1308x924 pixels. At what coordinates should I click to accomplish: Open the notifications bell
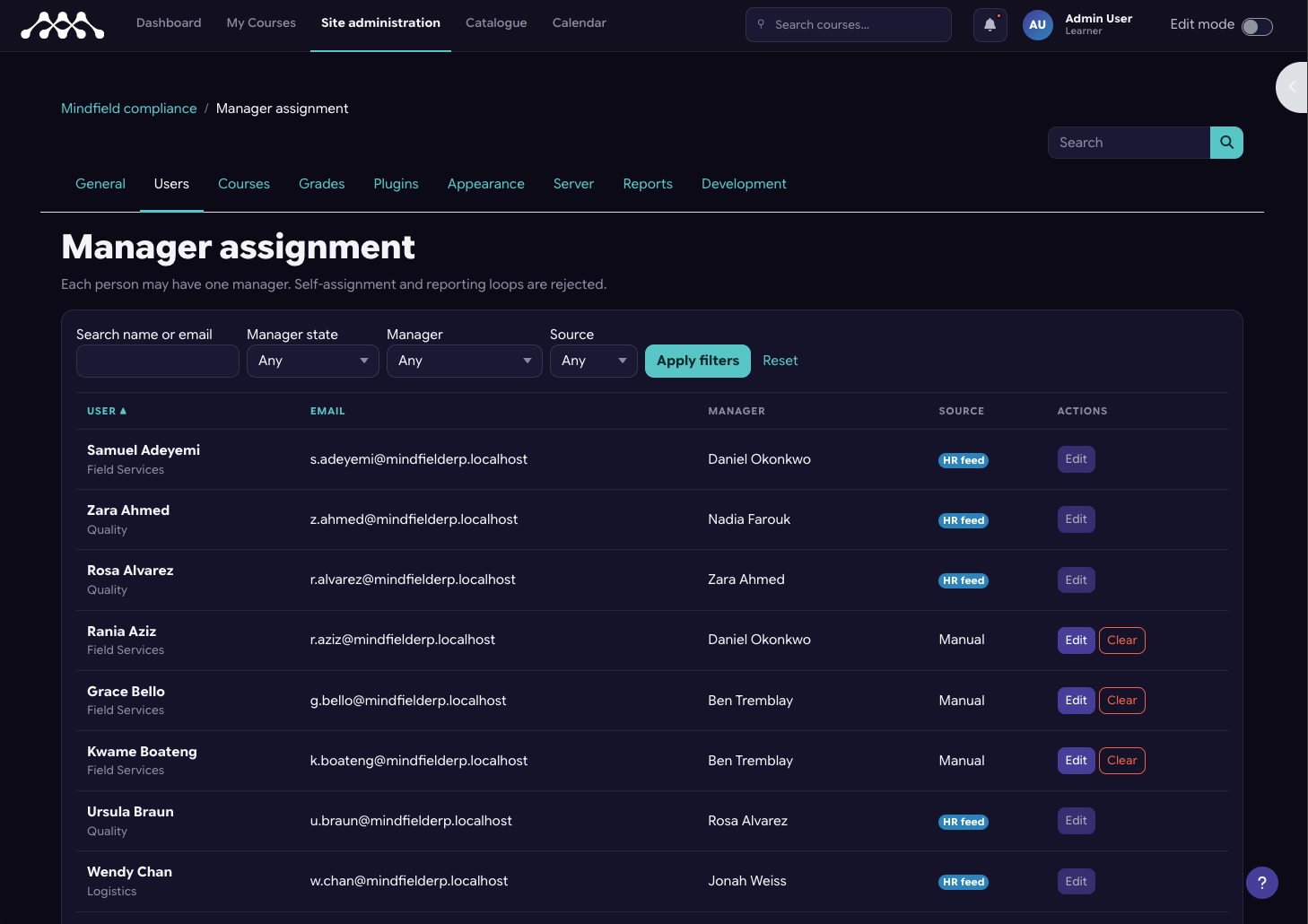point(990,25)
